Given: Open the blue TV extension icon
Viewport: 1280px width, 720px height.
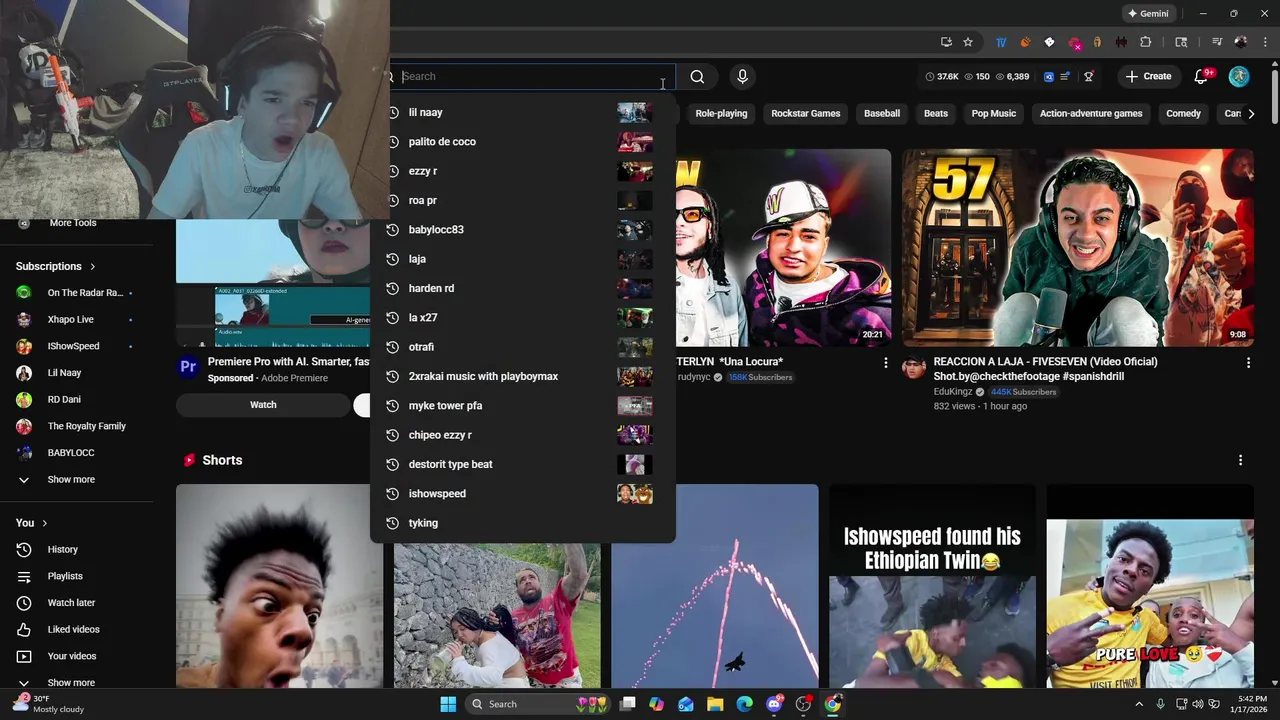Looking at the screenshot, I should 1001,42.
